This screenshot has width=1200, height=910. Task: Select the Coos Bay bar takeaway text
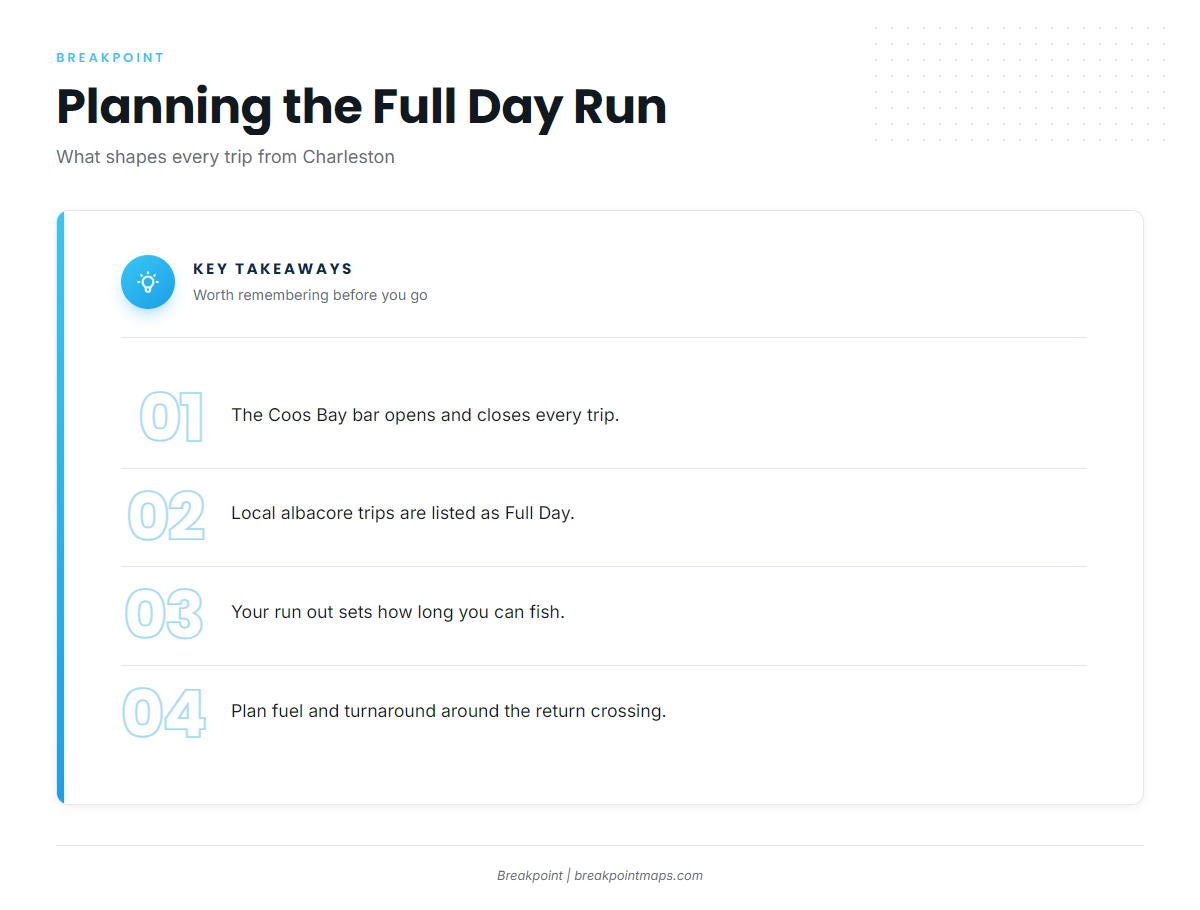(x=425, y=415)
